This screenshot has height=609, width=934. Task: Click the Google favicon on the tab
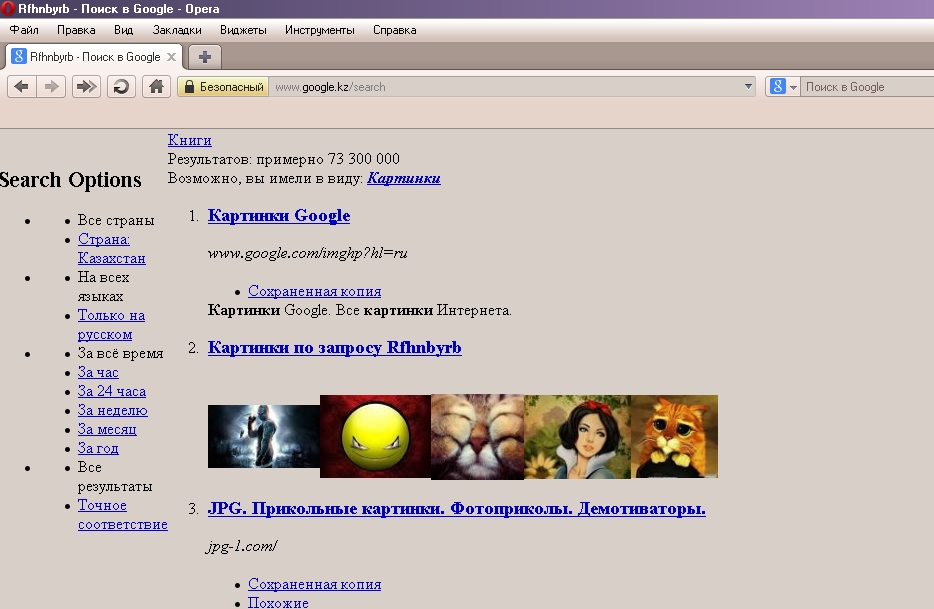(18, 57)
